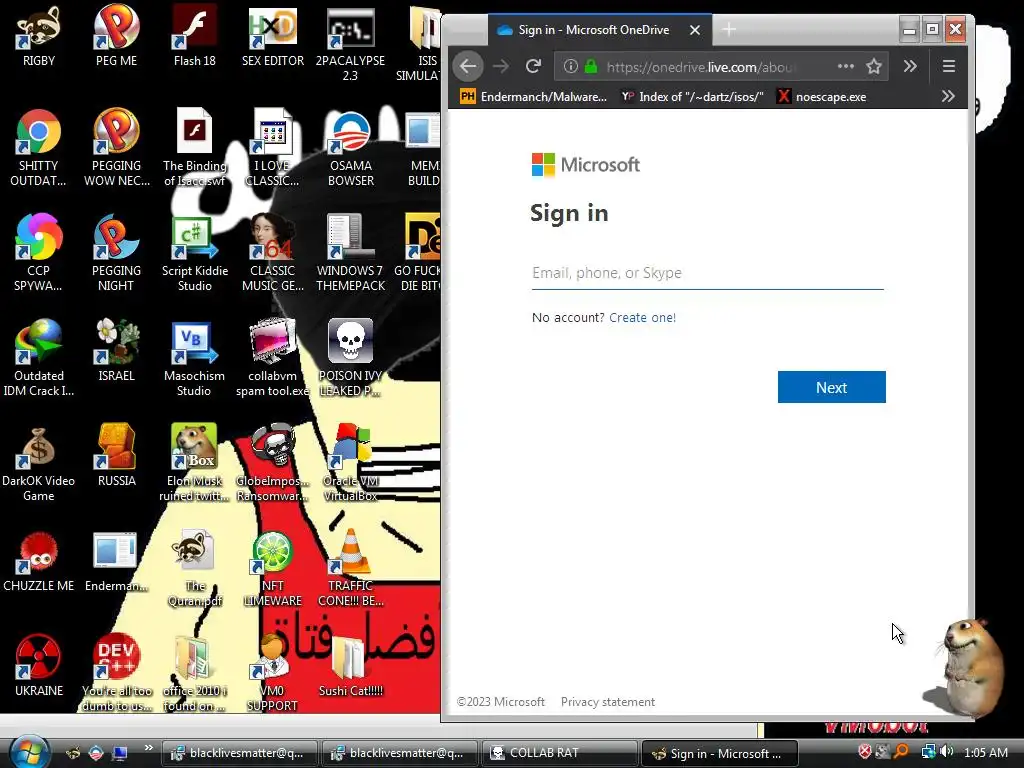Switch to first blacklivesmatter@q... taskbar window
Viewport: 1024px width, 768px height.
238,753
